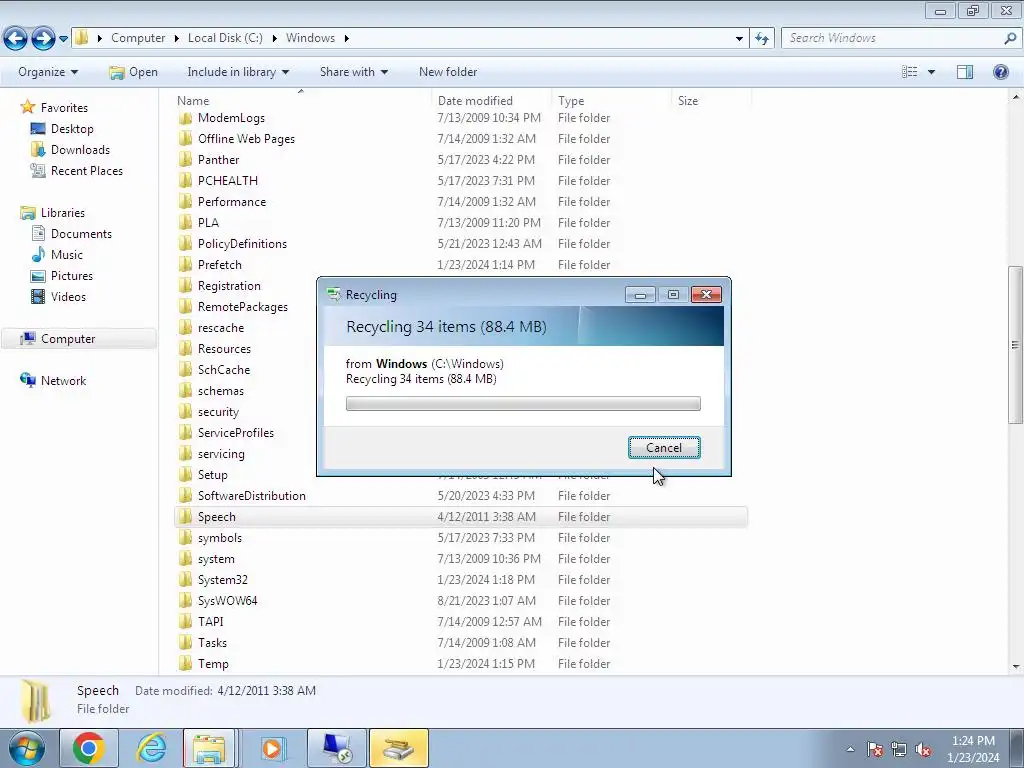Click the scroll down arrow of file list
The image size is (1024, 768).
click(1016, 666)
